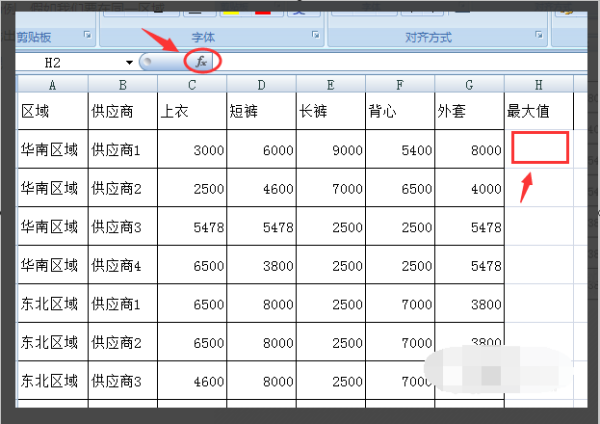Image resolution: width=600 pixels, height=424 pixels.
Task: Select column header C
Action: [192, 84]
